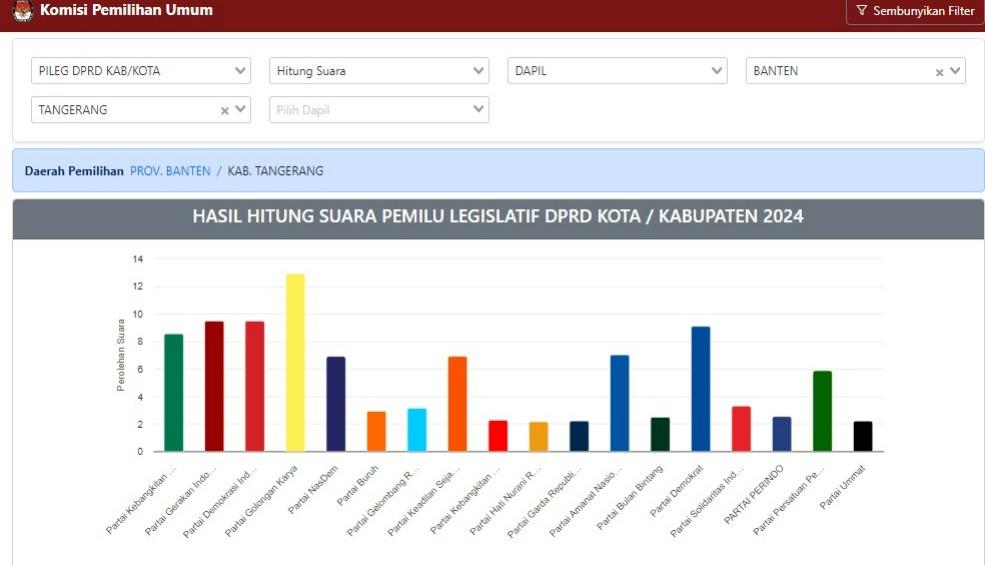Screen dimensions: 985x565
Task: Click the HASIL HITUNG SUARA chart heading
Action: pyautogui.click(x=498, y=216)
